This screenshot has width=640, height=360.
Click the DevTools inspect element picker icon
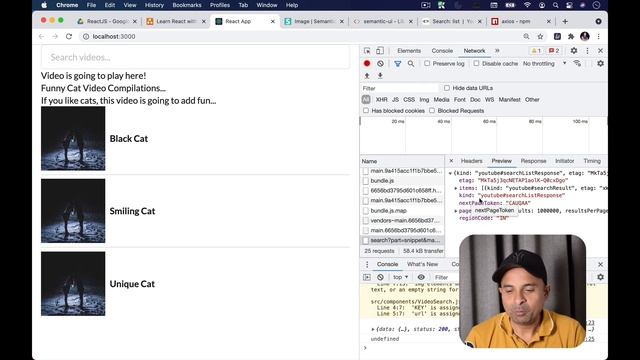(x=367, y=51)
